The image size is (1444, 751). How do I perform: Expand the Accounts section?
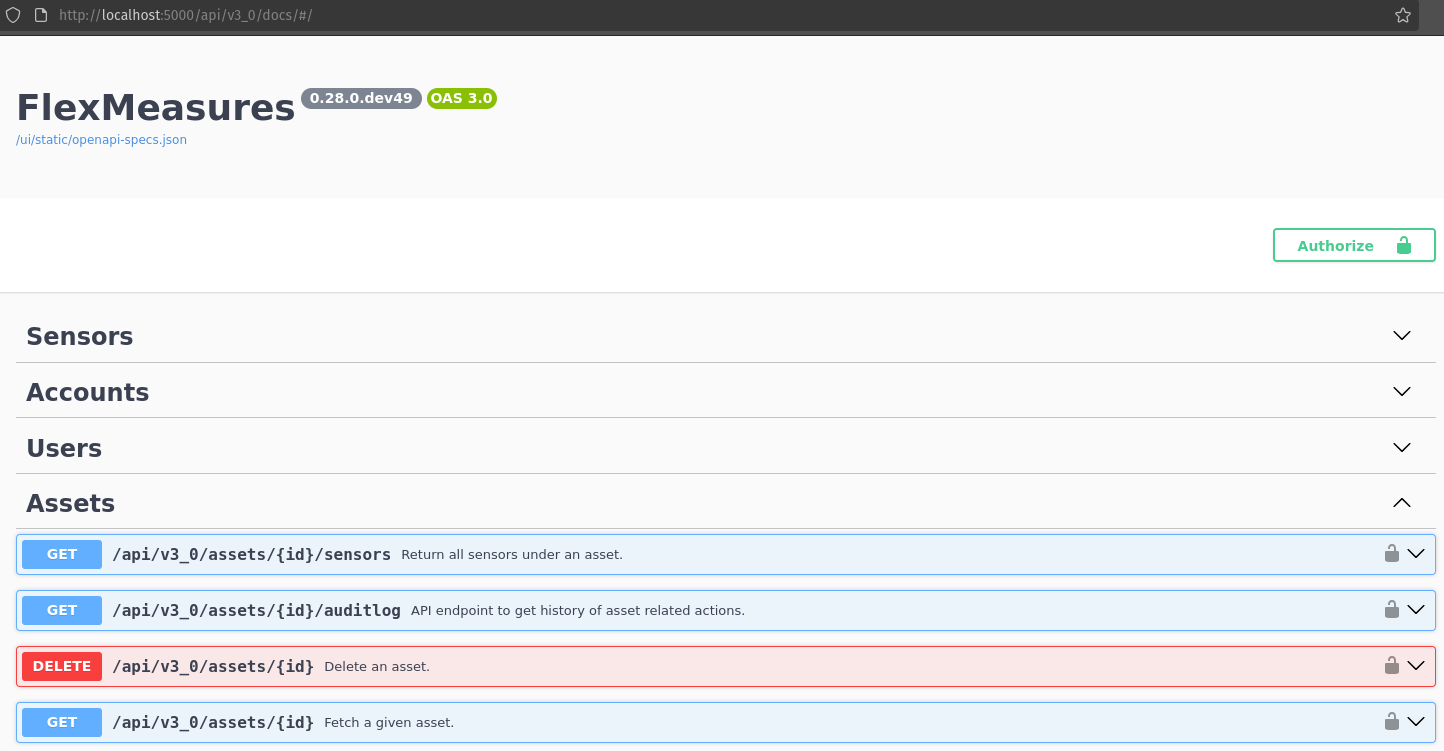point(1401,391)
